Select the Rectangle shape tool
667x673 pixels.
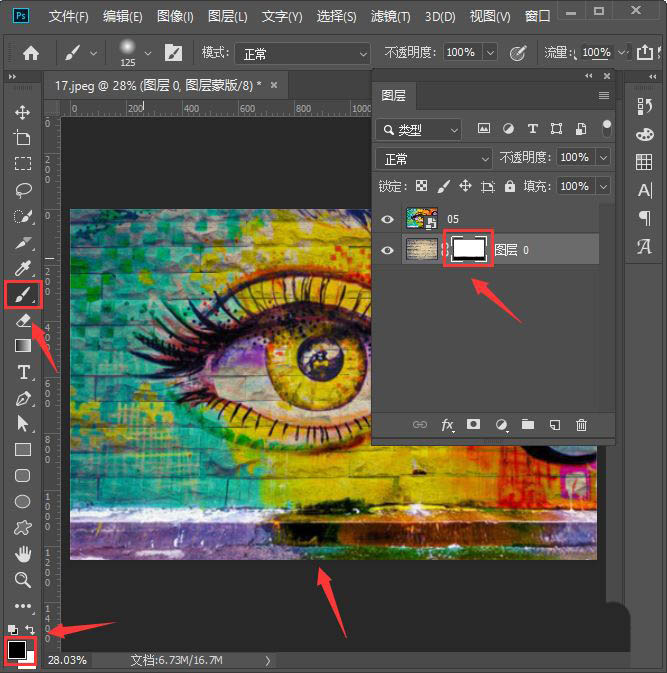pos(23,449)
